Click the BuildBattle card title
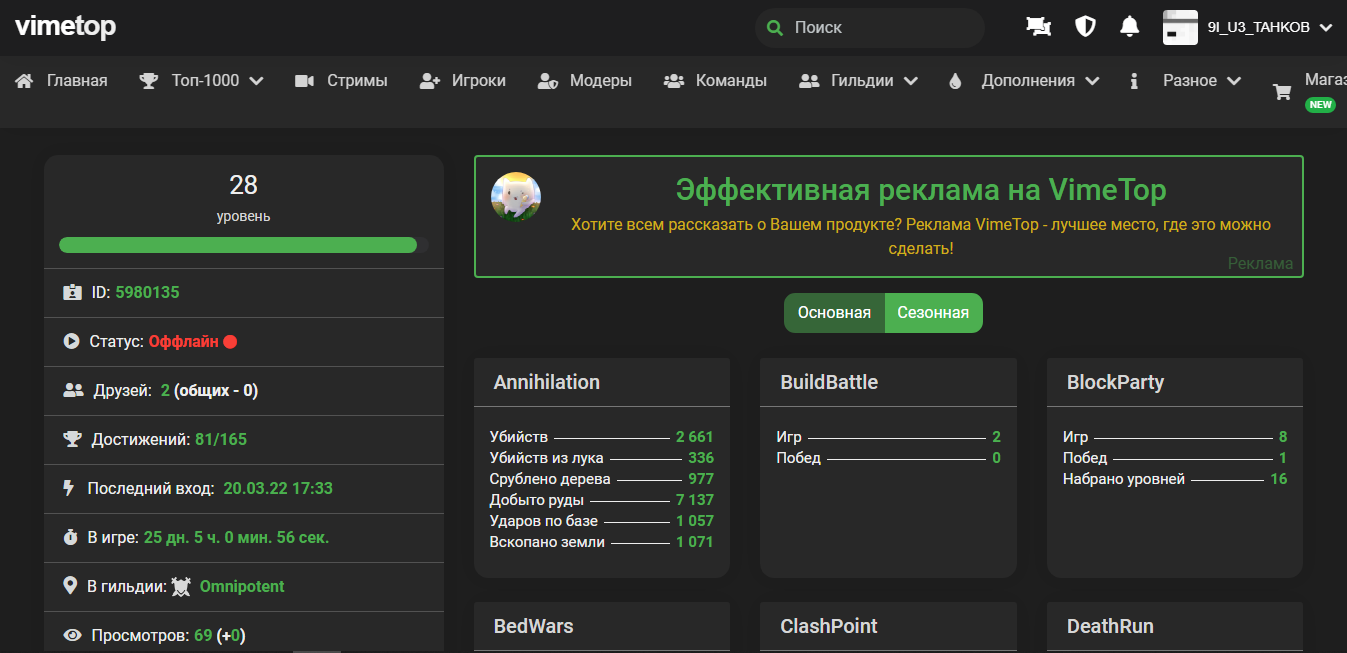 (829, 382)
